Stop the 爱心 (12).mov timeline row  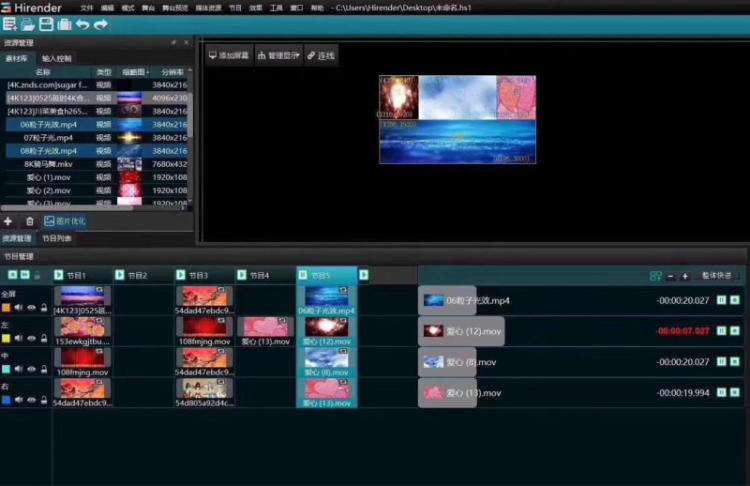[735, 331]
